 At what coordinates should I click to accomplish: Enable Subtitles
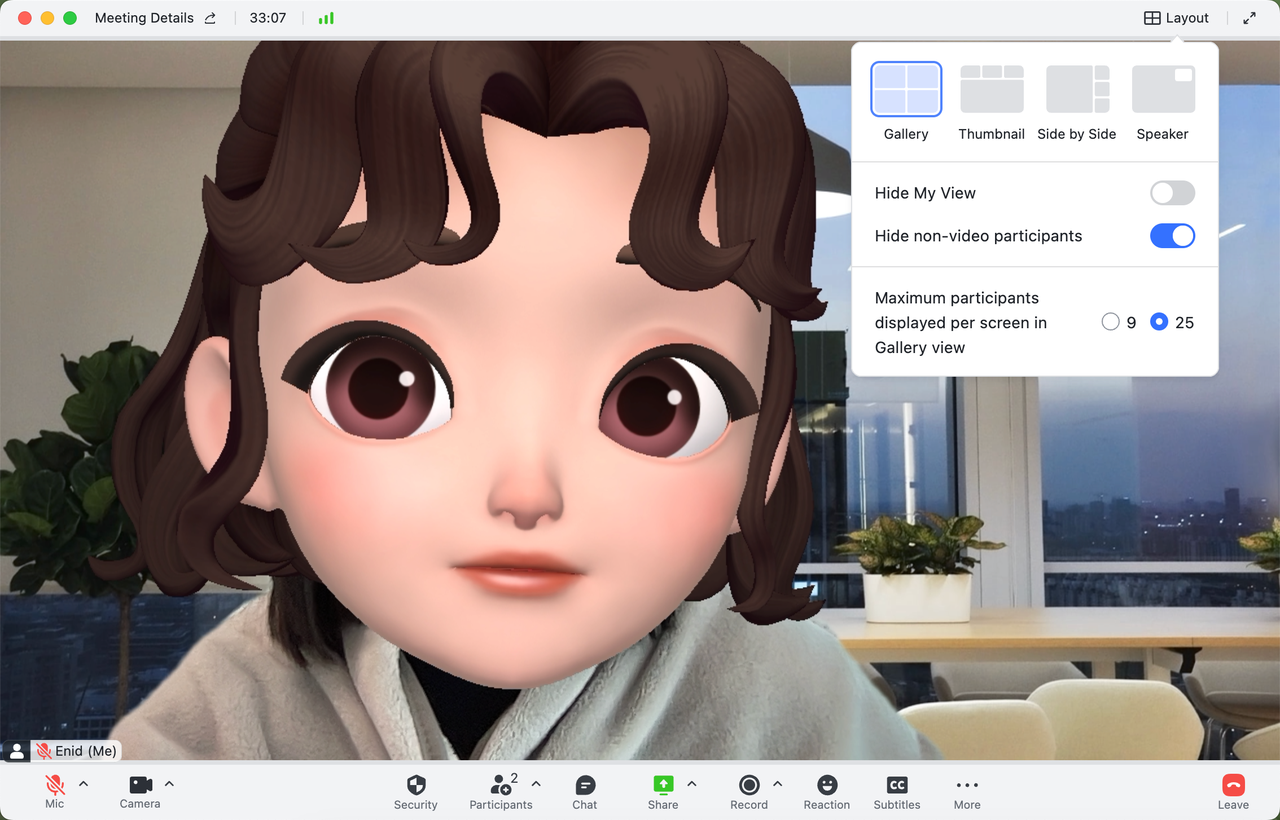click(896, 791)
